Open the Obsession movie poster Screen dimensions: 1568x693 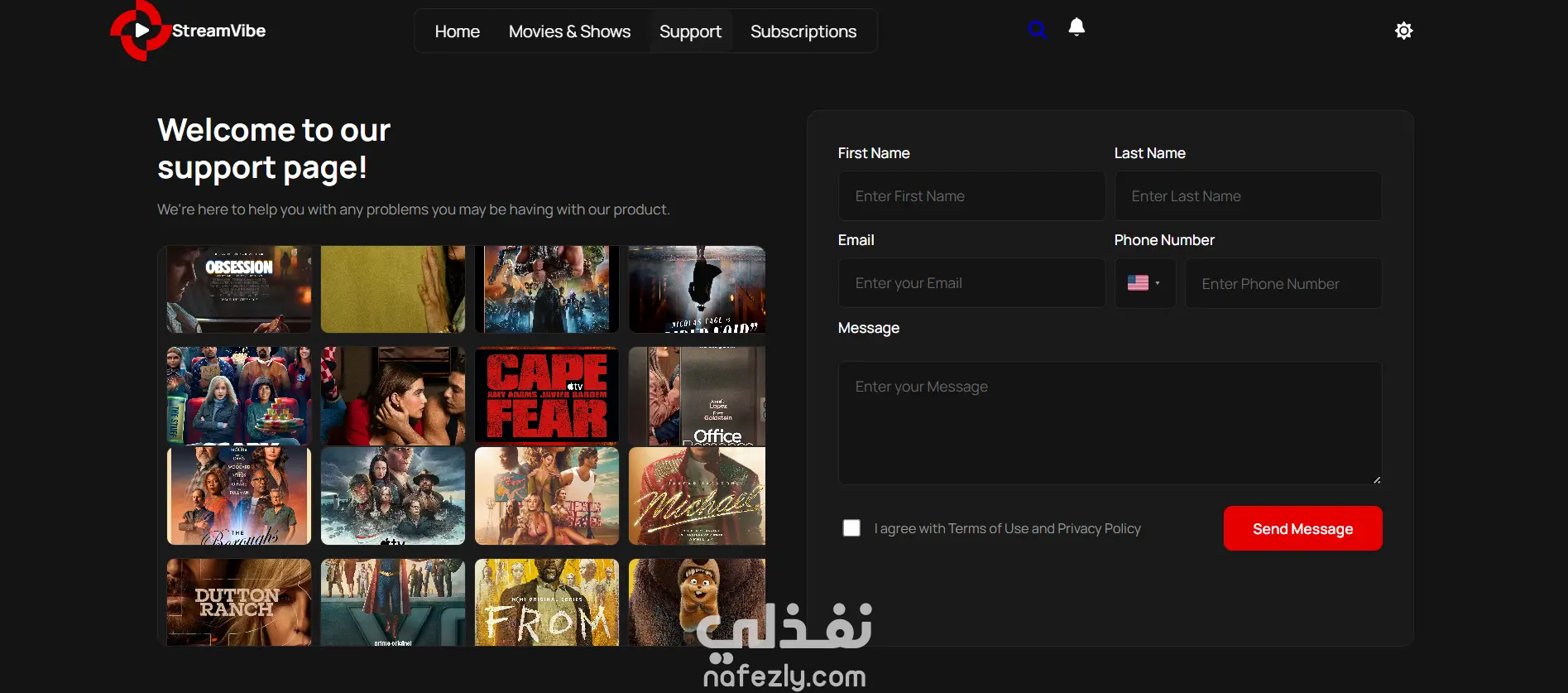tap(239, 289)
